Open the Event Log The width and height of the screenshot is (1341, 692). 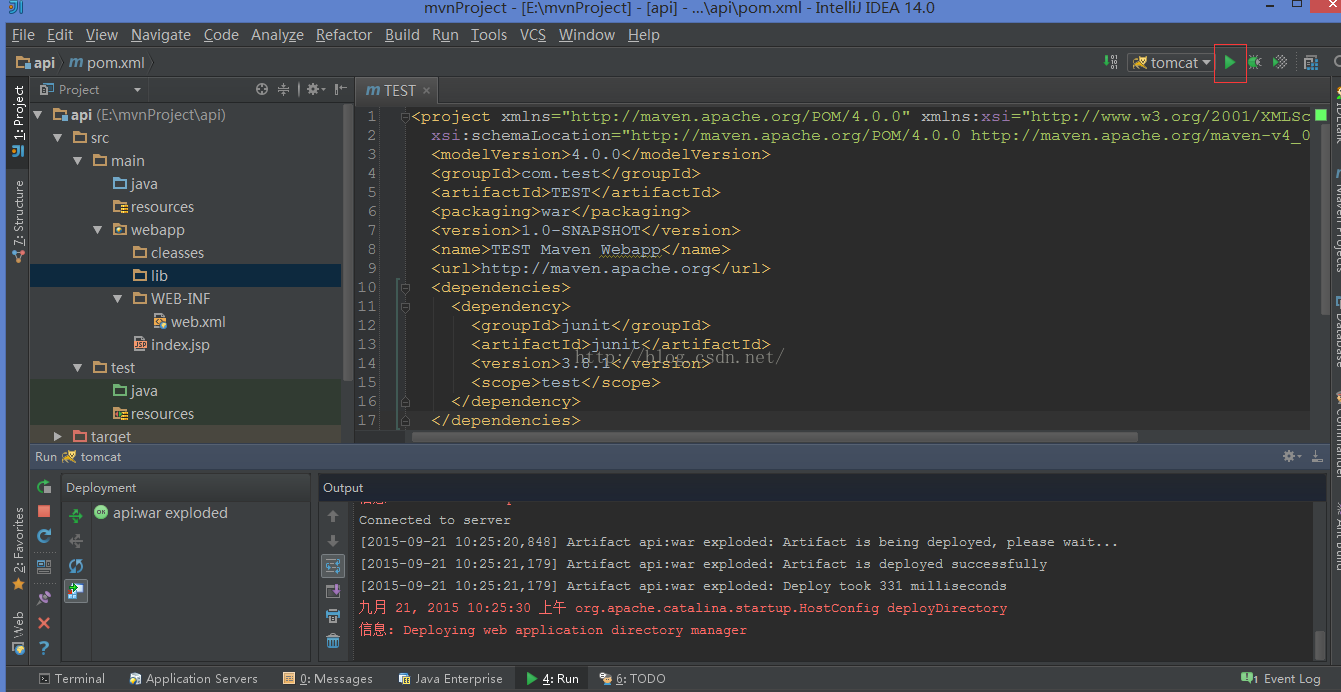click(1281, 678)
